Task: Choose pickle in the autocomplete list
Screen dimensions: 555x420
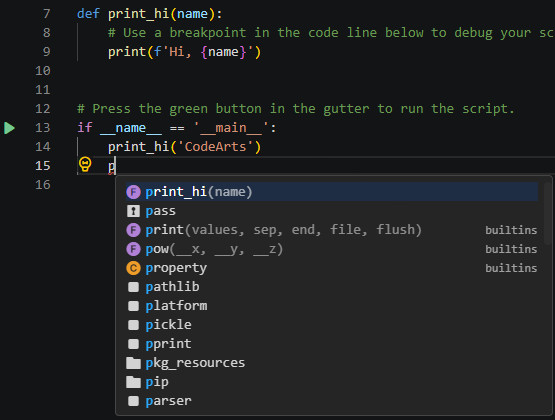Action: pos(332,325)
